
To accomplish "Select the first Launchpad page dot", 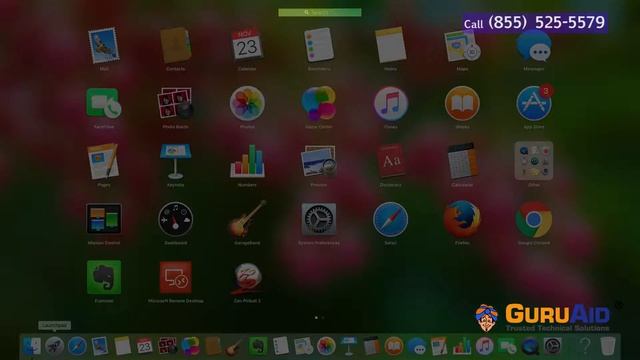I will pos(316,318).
